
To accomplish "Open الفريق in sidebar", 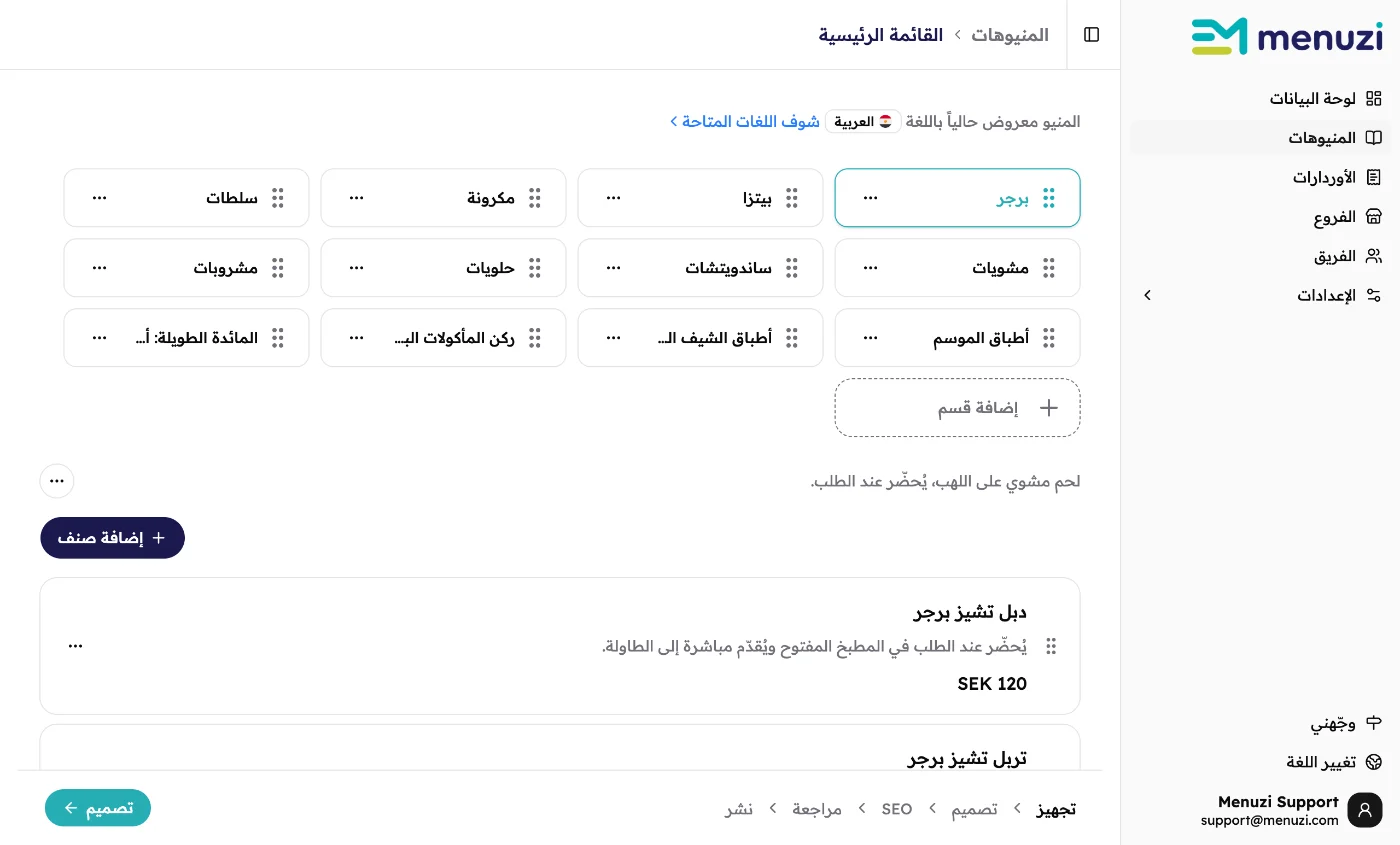I will [1261, 256].
